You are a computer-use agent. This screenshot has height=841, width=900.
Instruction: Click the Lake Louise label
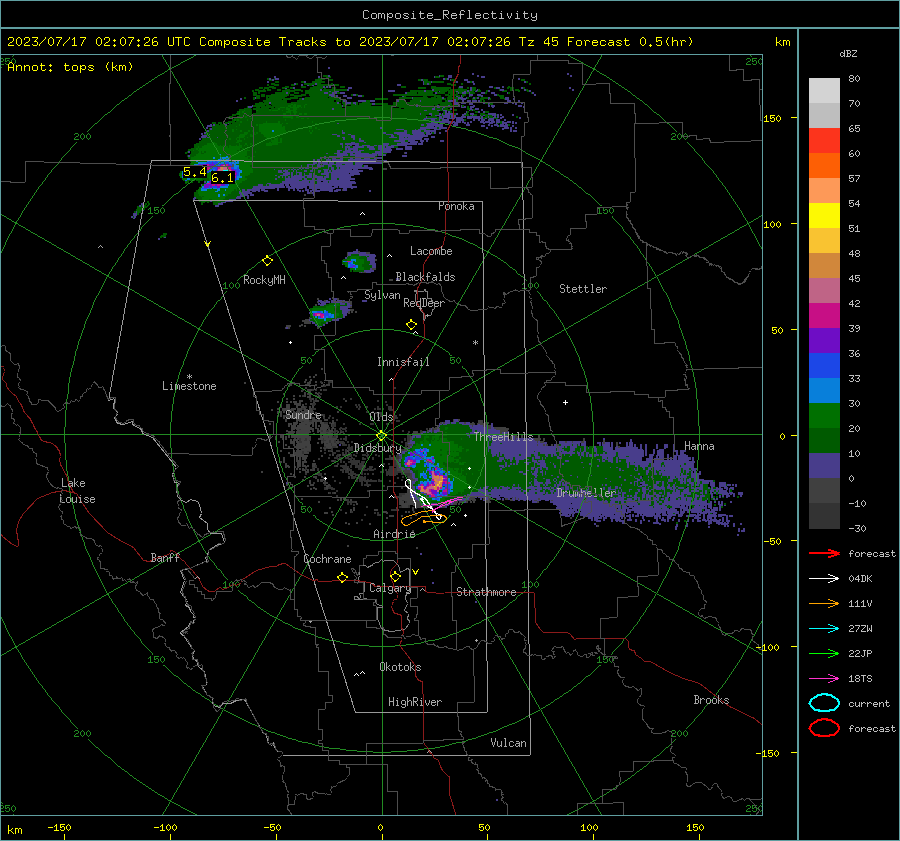click(x=77, y=491)
